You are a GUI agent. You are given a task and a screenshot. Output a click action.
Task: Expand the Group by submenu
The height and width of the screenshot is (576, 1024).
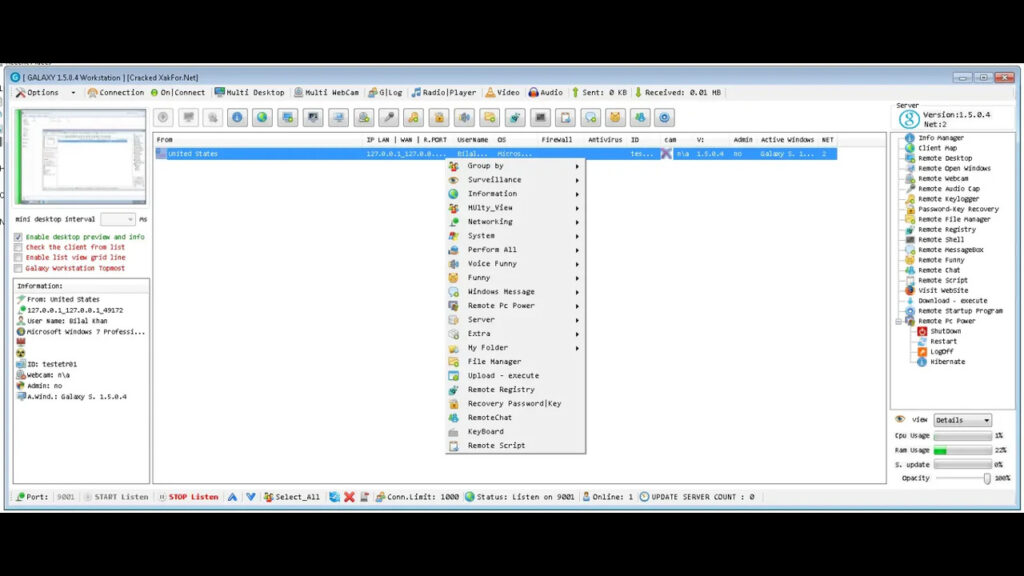coord(515,166)
